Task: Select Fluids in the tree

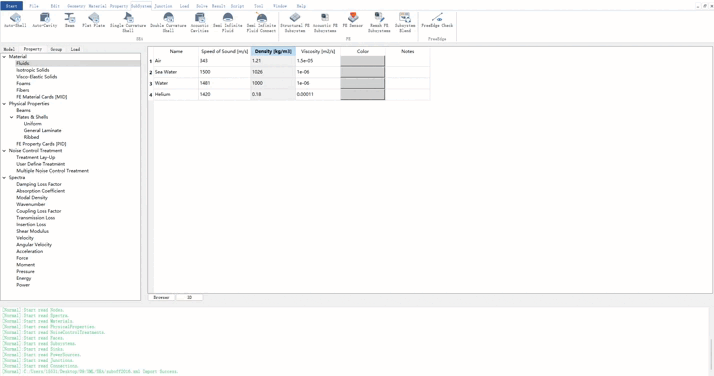Action: 23,63
